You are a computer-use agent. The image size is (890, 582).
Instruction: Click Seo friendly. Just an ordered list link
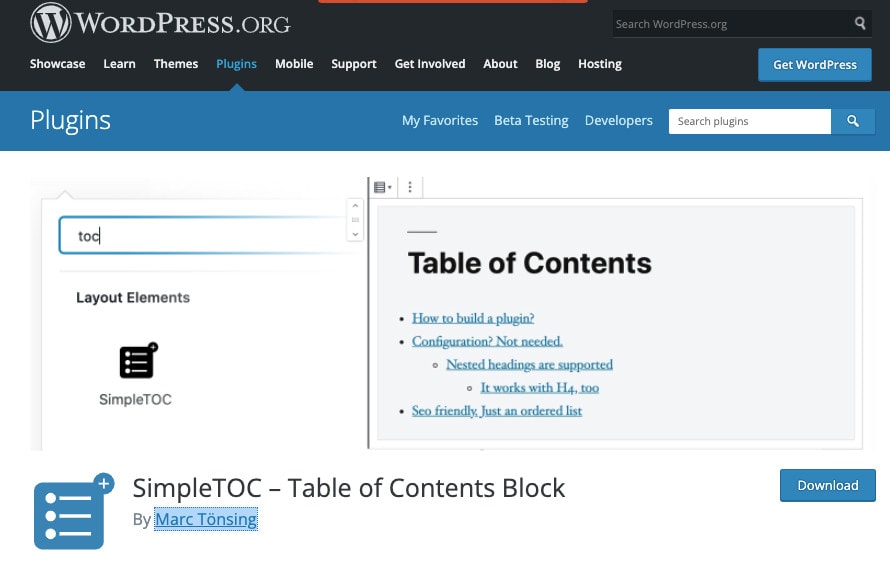pos(497,411)
